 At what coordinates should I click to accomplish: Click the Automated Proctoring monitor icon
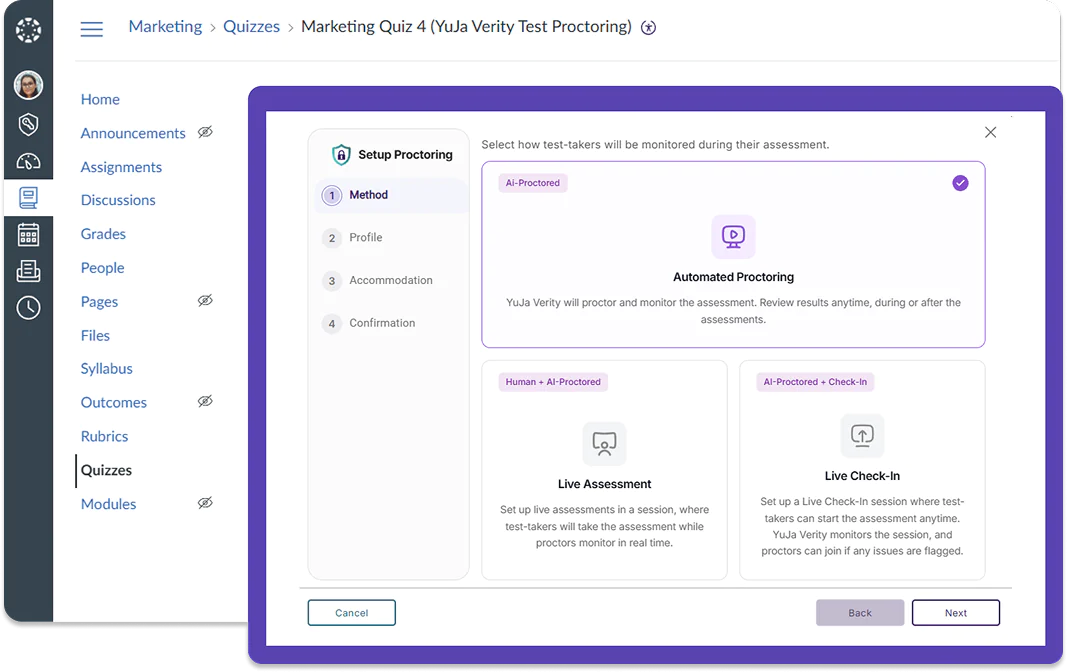pos(734,237)
